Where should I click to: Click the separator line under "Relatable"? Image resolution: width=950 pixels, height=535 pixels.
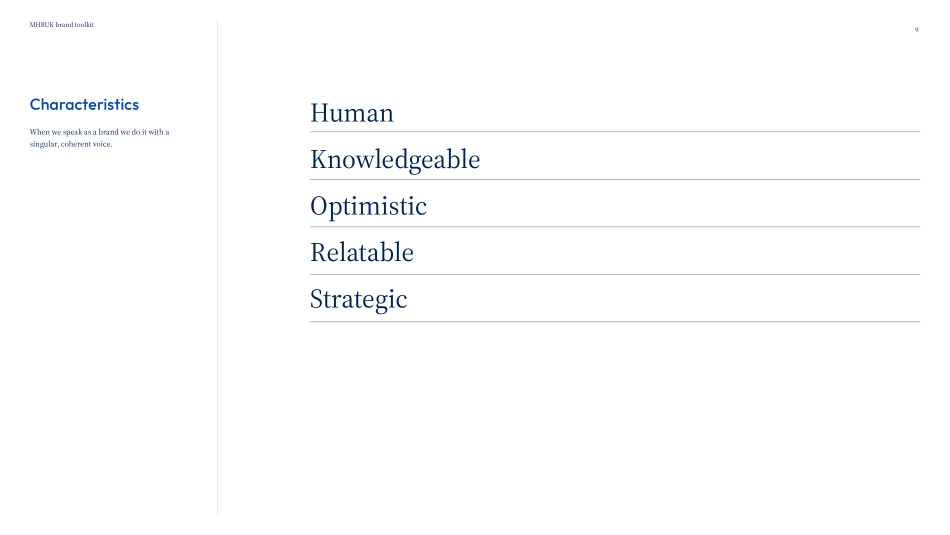click(x=615, y=275)
